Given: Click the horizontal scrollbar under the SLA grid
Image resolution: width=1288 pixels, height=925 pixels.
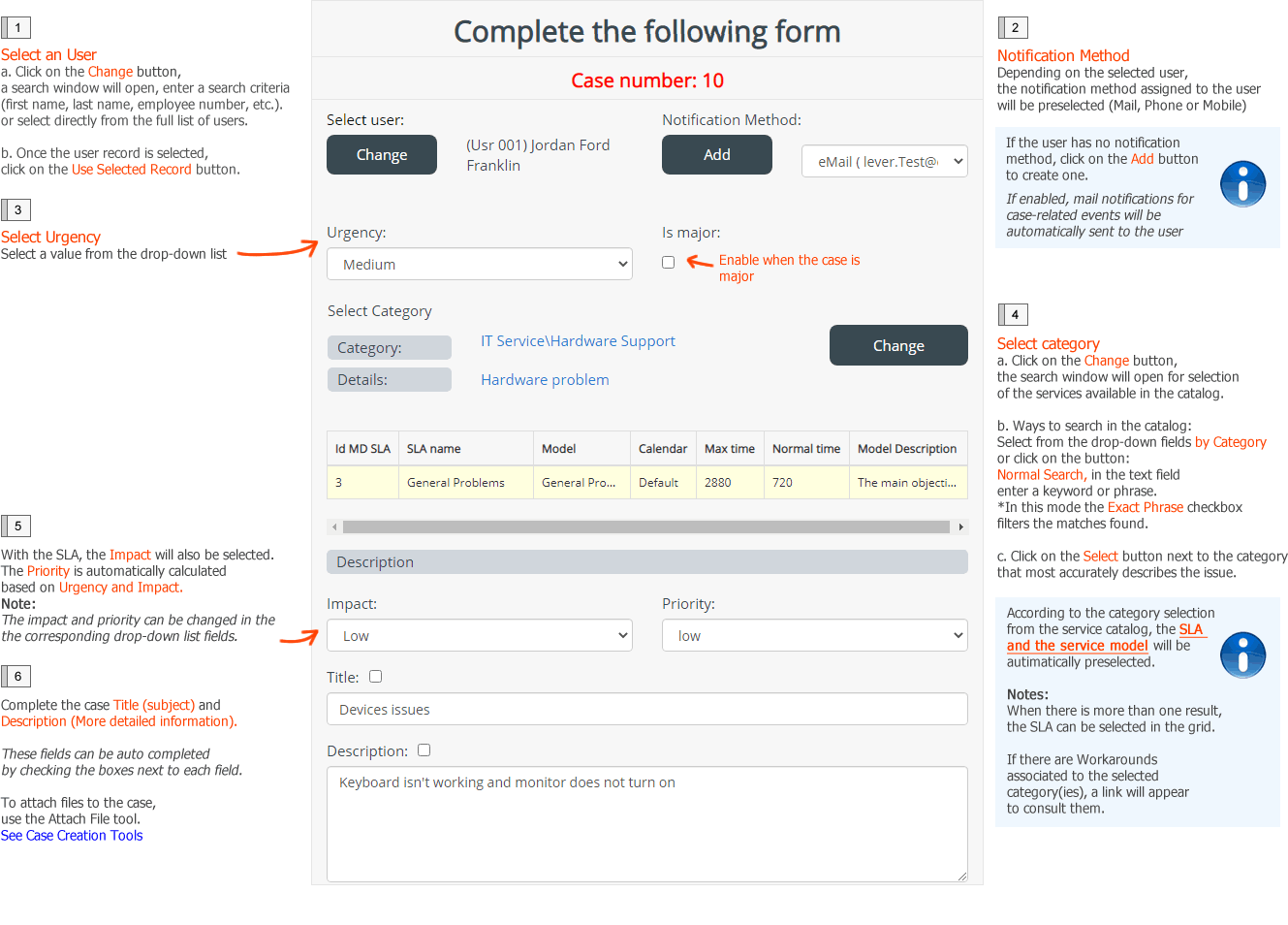Looking at the screenshot, I should (646, 527).
